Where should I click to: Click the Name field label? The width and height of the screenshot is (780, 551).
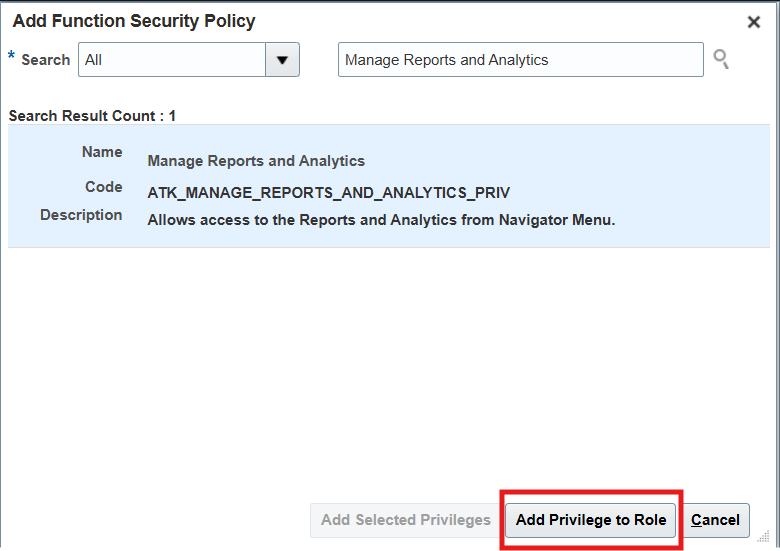point(102,152)
